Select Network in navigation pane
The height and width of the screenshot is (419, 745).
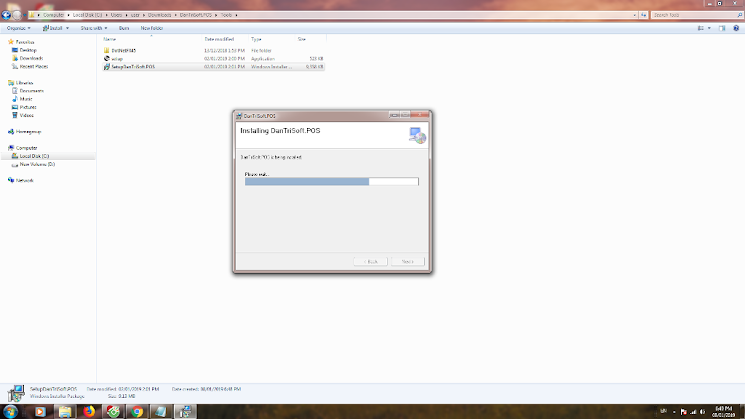point(21,181)
